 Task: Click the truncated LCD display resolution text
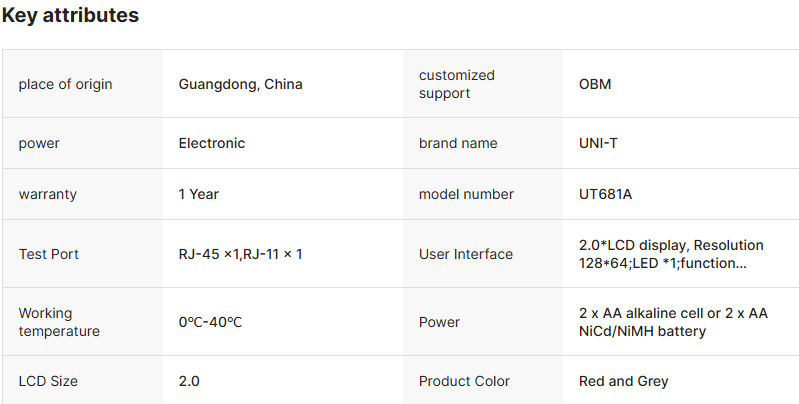671,254
